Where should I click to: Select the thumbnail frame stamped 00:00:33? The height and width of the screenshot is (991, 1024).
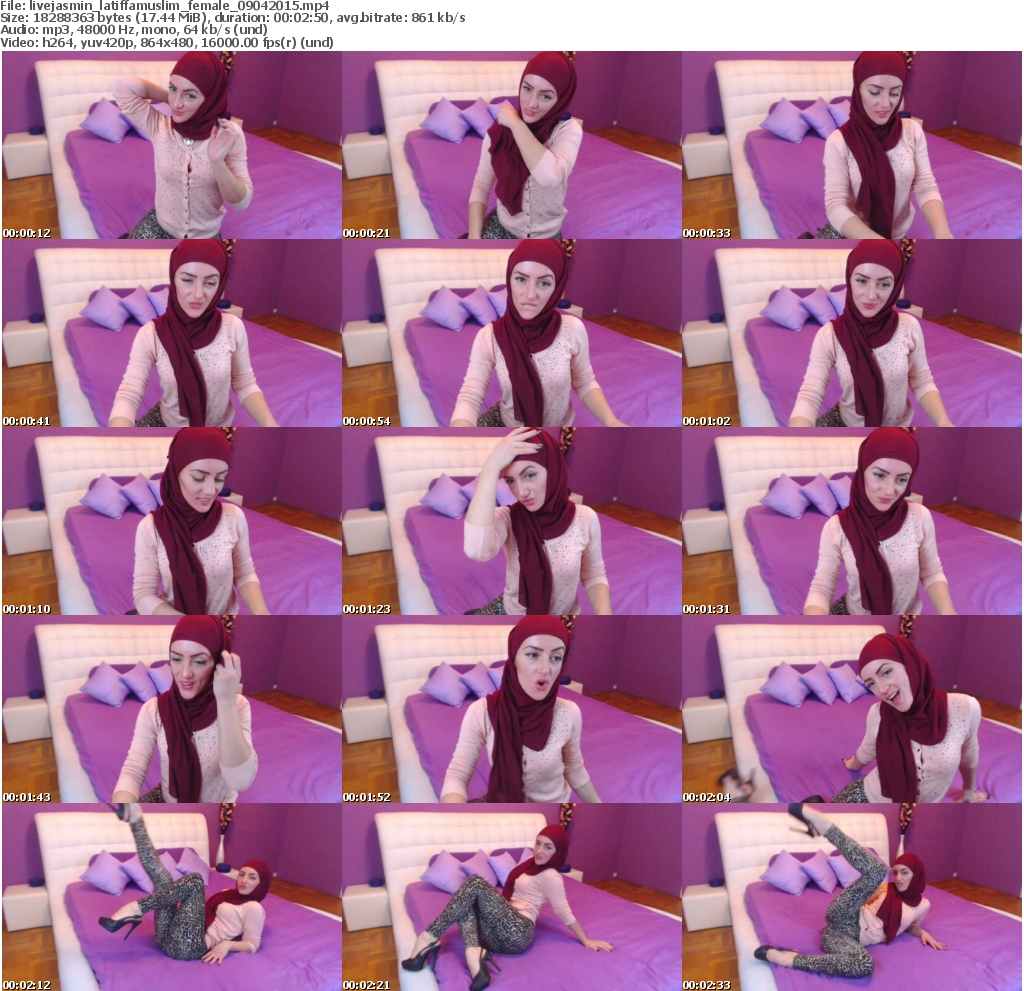(852, 145)
